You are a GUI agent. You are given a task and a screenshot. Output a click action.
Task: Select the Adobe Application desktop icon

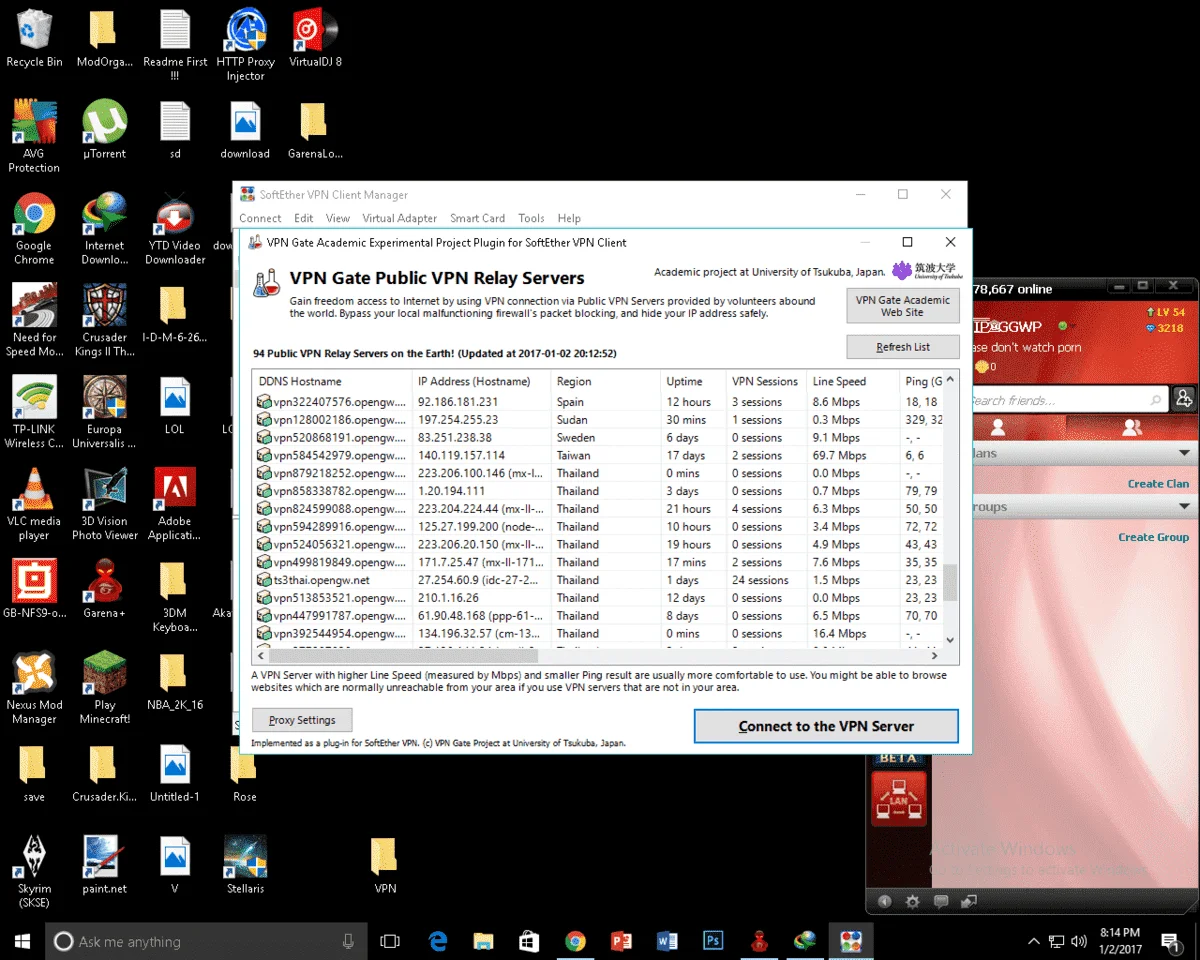point(175,504)
